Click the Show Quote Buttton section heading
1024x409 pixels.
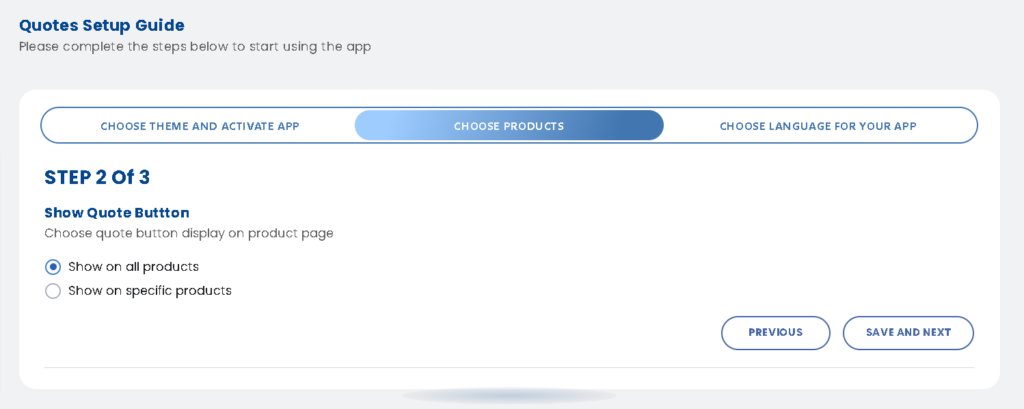point(117,212)
